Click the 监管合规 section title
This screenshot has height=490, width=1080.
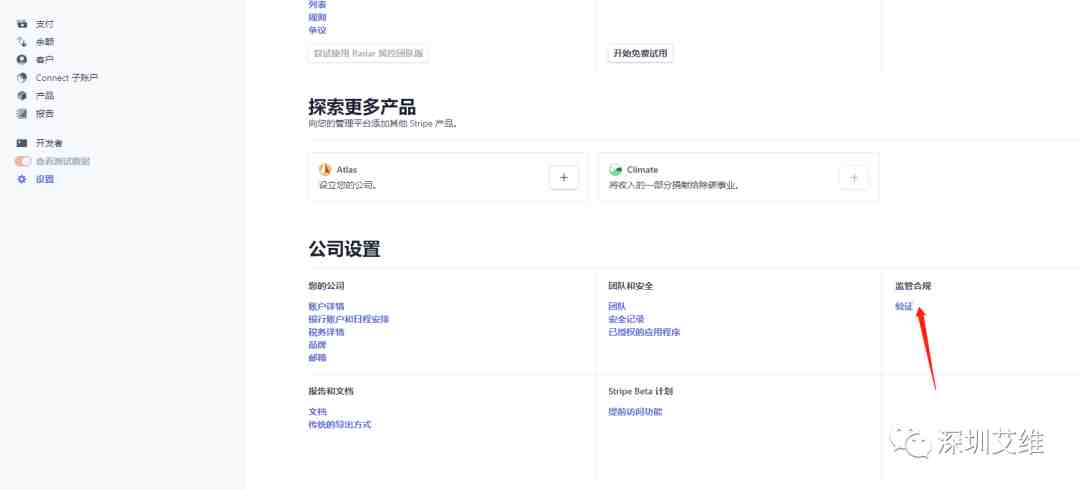click(913, 285)
